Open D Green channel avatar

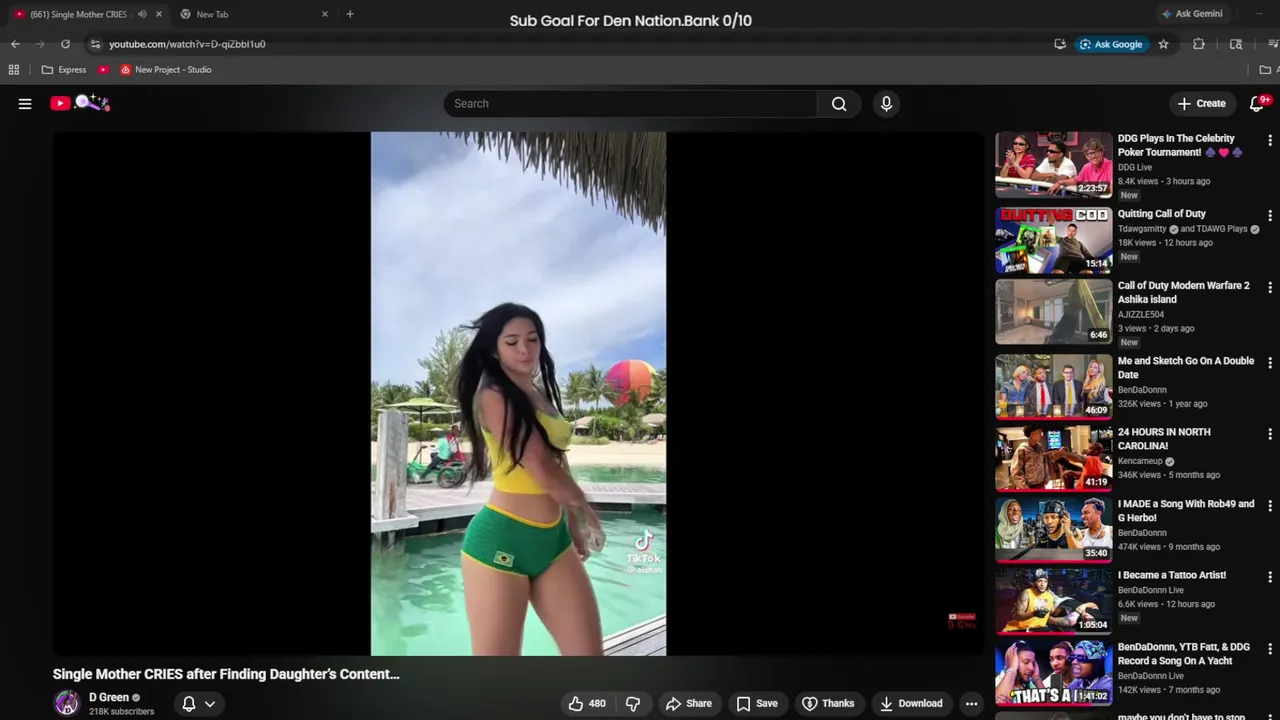tap(67, 703)
